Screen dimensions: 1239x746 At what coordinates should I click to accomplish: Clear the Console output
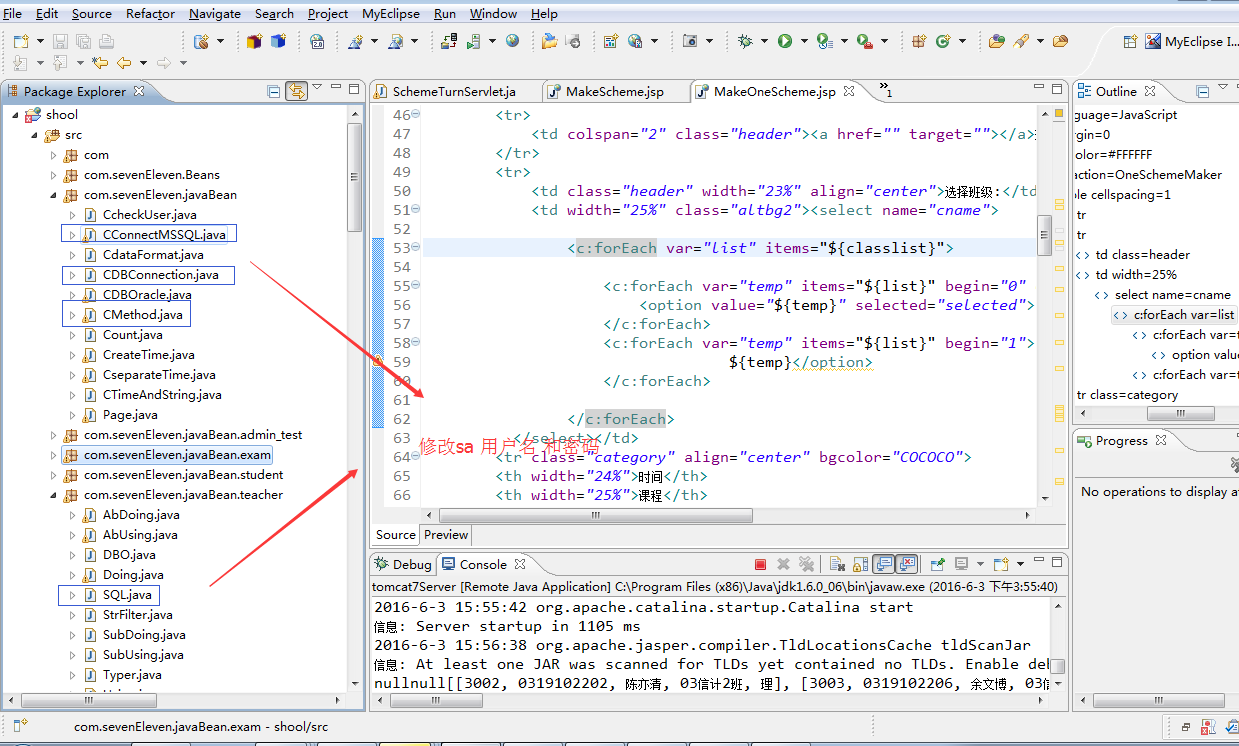[836, 564]
